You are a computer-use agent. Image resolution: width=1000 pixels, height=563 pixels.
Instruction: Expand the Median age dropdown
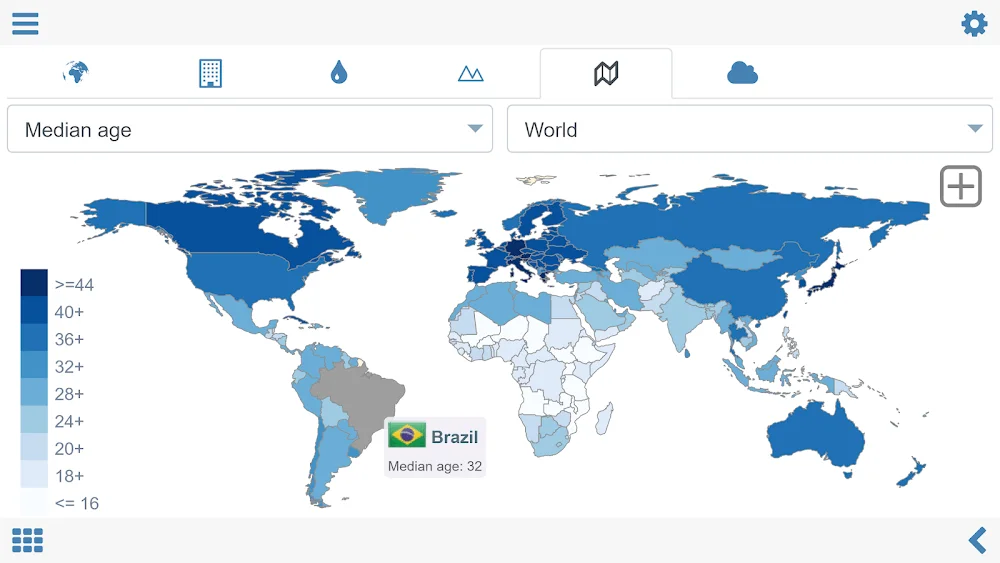pyautogui.click(x=250, y=129)
